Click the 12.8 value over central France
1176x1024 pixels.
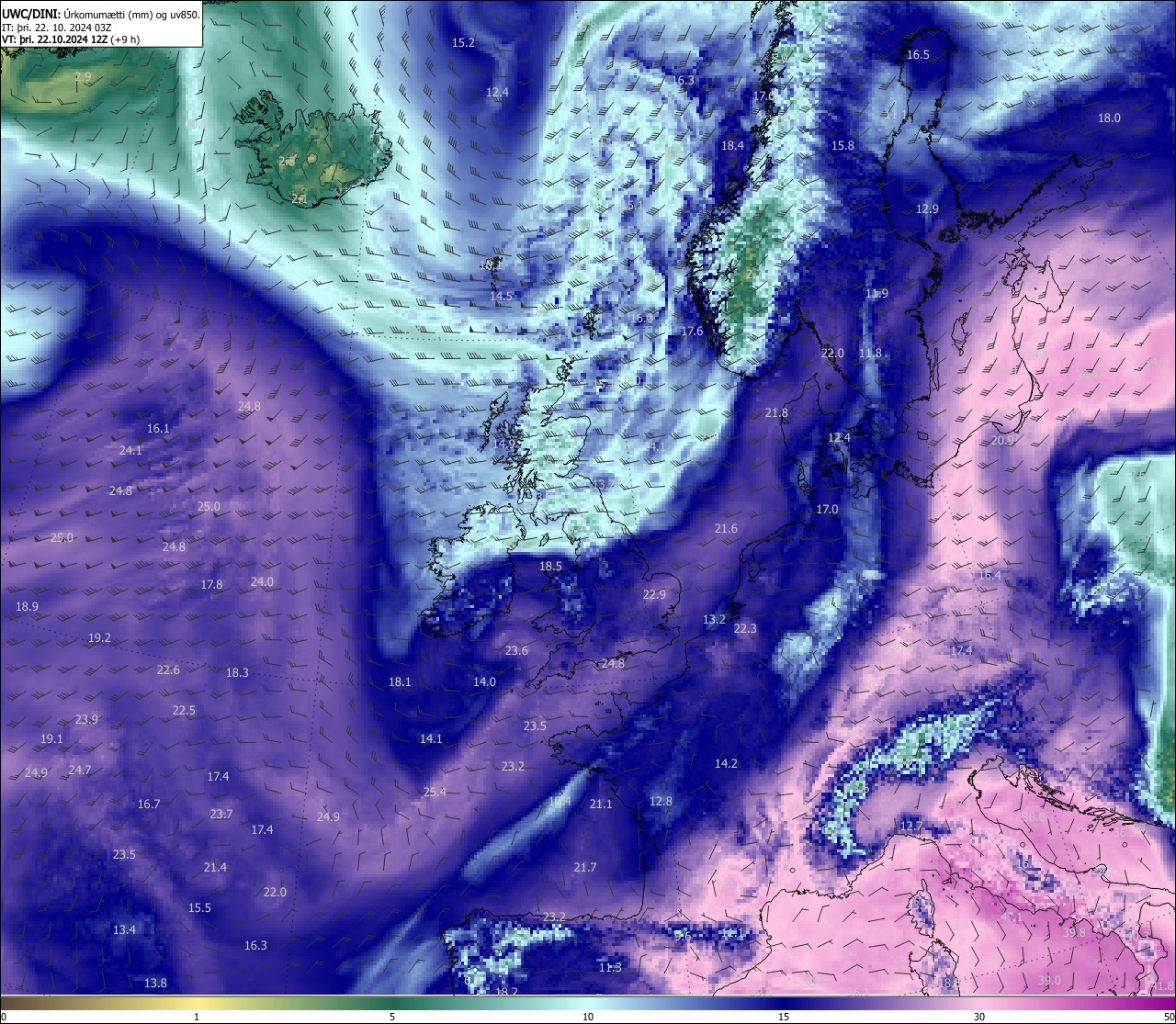click(661, 802)
